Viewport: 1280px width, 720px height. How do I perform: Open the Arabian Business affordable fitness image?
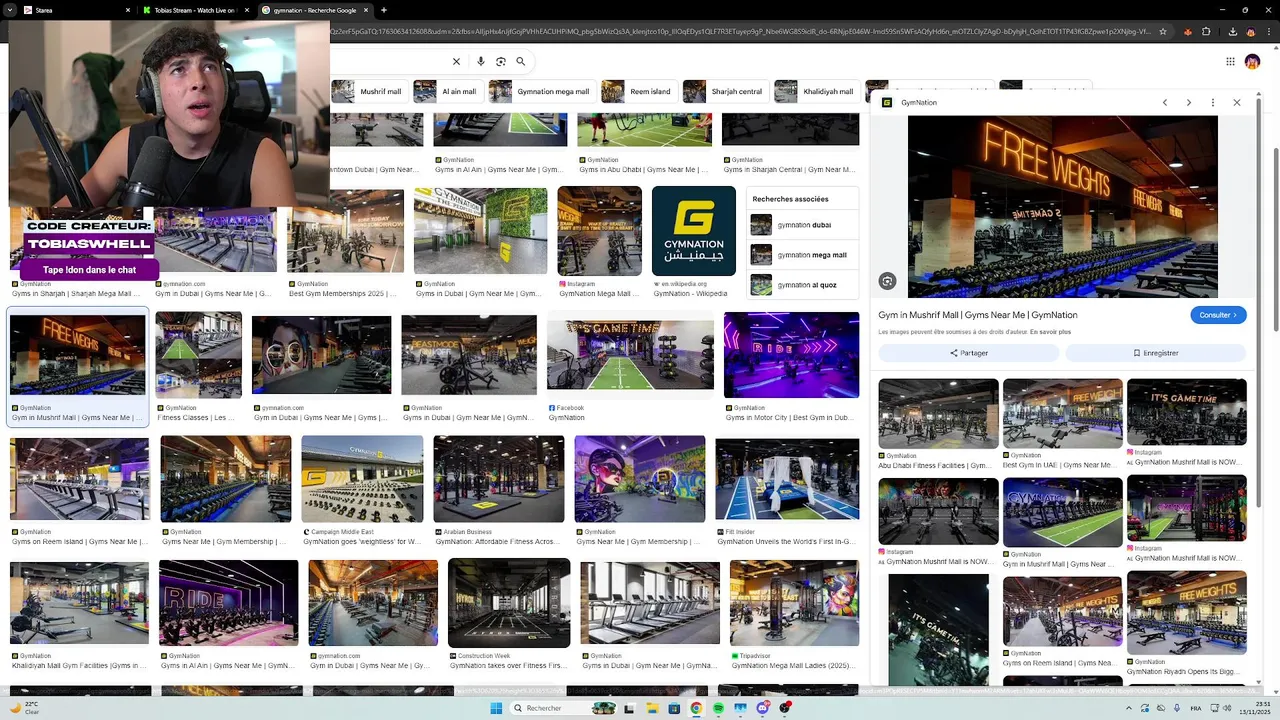coord(499,479)
